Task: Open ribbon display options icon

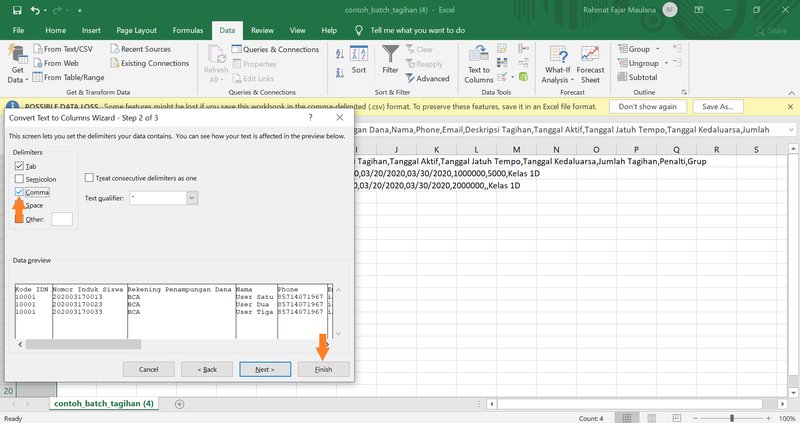Action: click(698, 10)
